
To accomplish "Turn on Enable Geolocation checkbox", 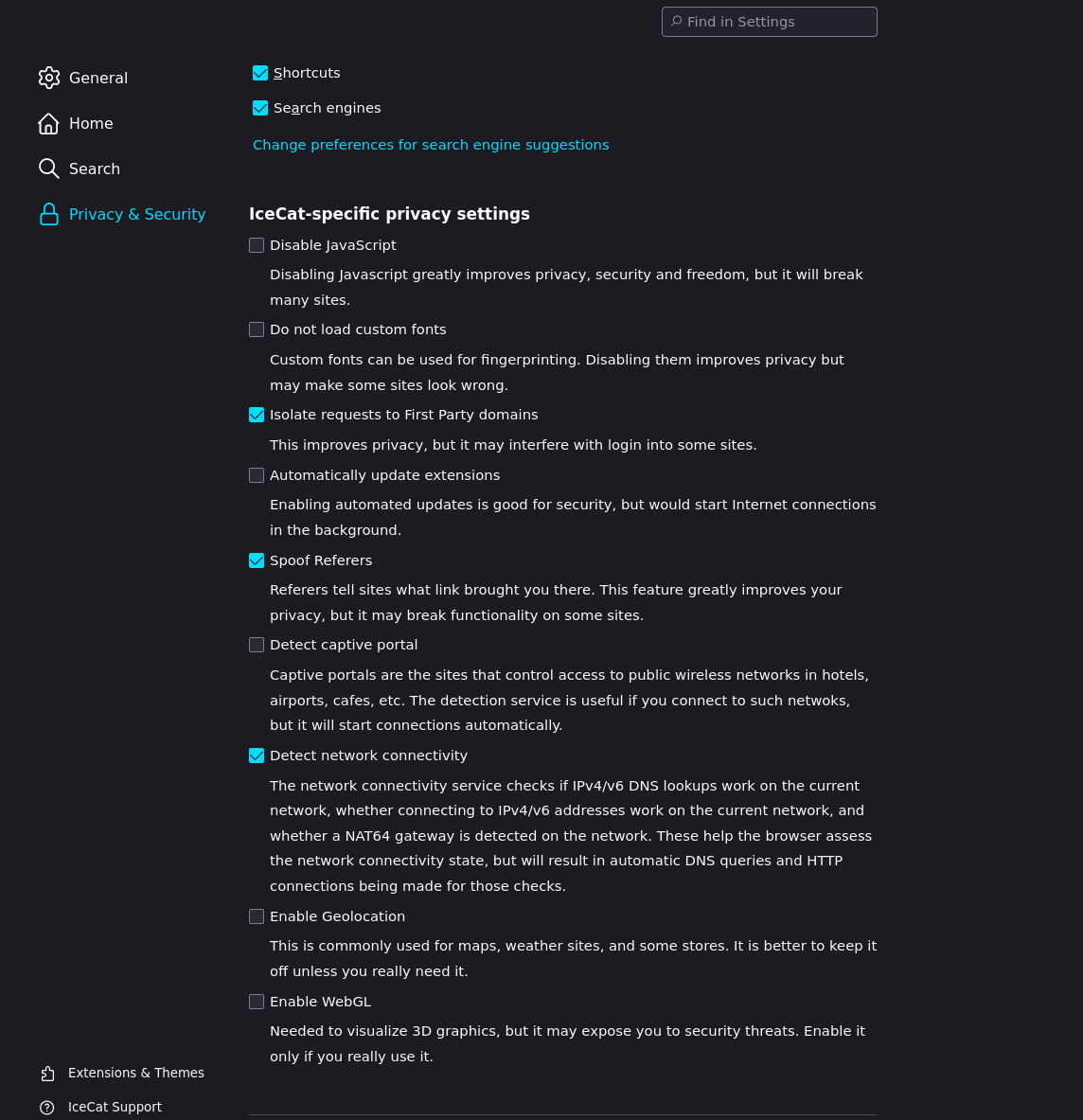I will click(x=257, y=916).
